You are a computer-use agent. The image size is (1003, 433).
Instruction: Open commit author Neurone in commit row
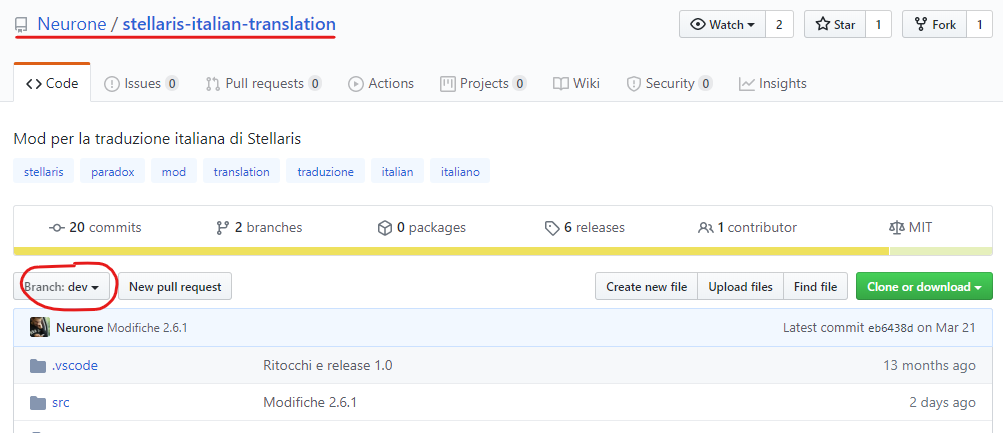click(x=80, y=327)
